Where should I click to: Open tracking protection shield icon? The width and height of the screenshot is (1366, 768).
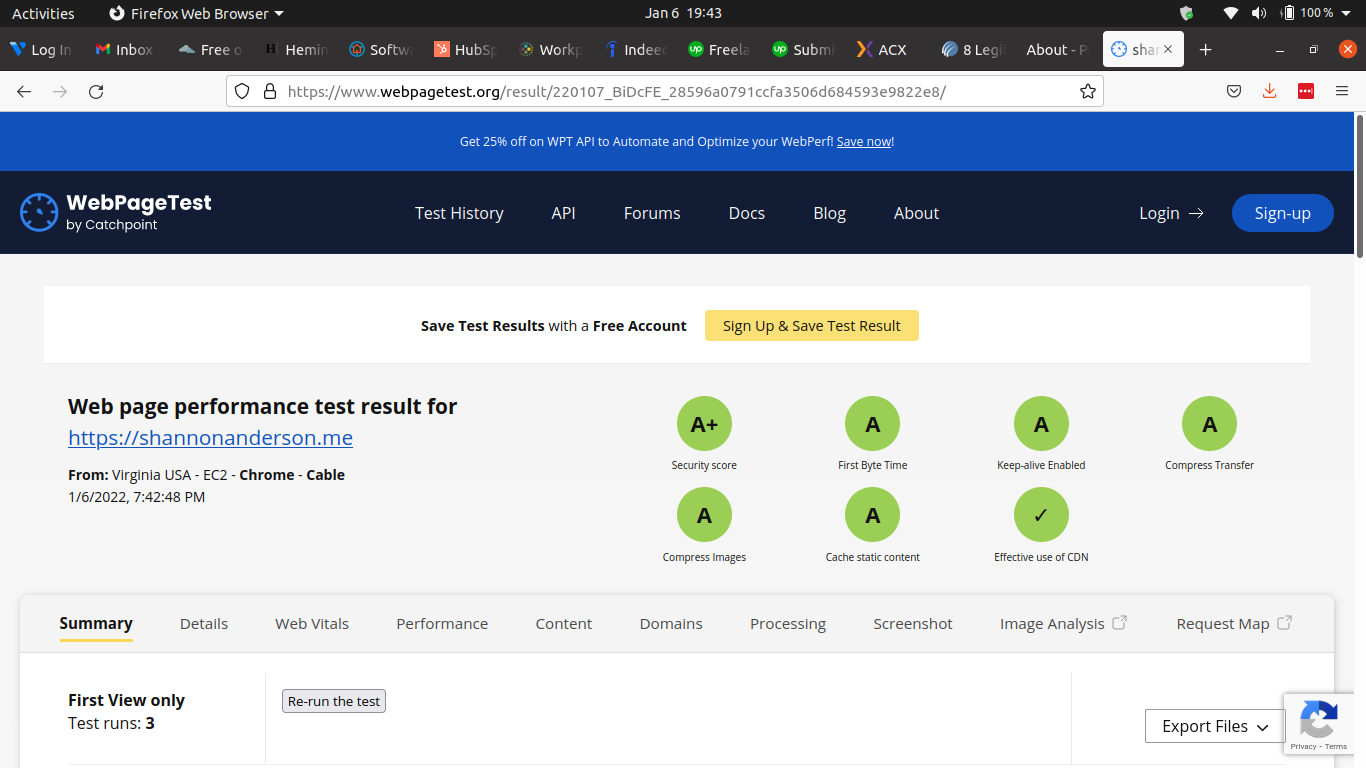click(241, 91)
